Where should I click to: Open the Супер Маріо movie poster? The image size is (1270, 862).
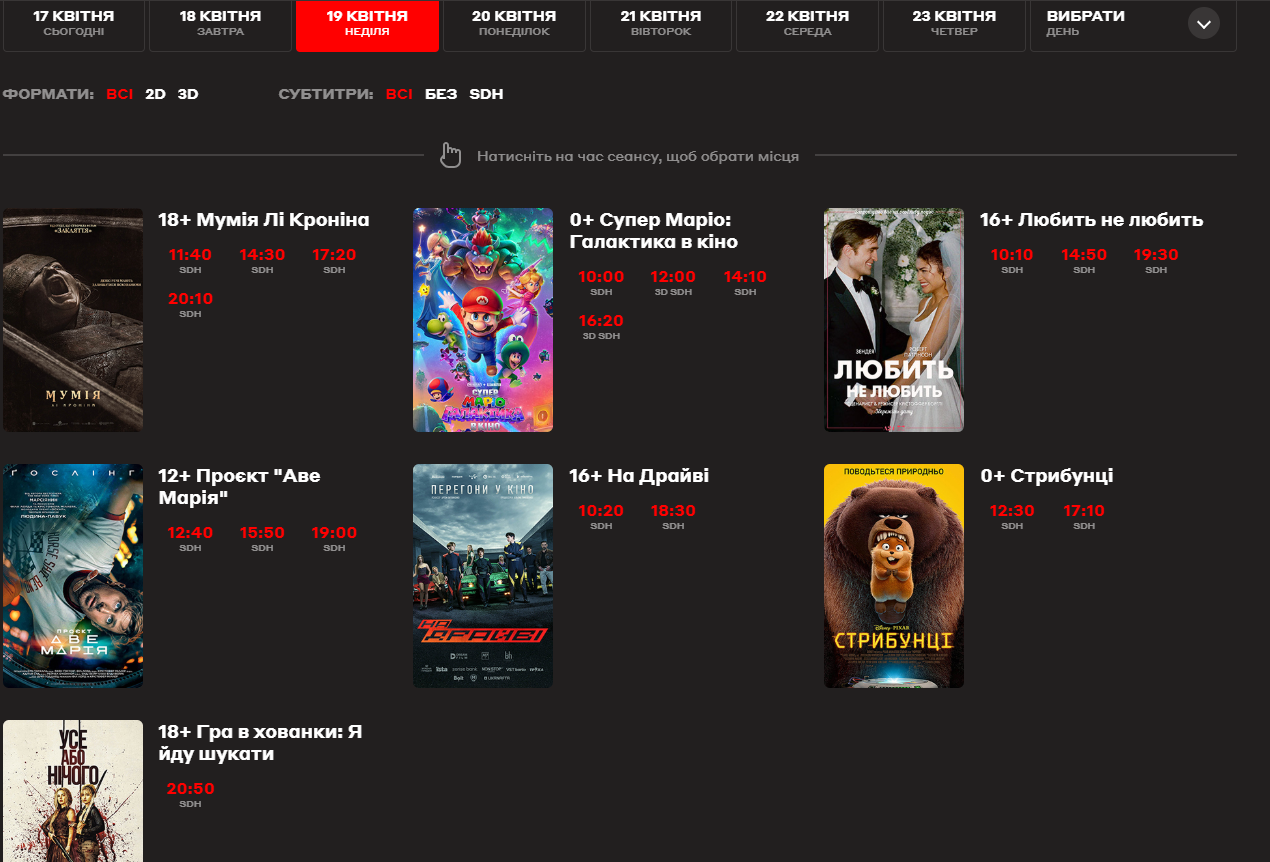click(x=483, y=320)
